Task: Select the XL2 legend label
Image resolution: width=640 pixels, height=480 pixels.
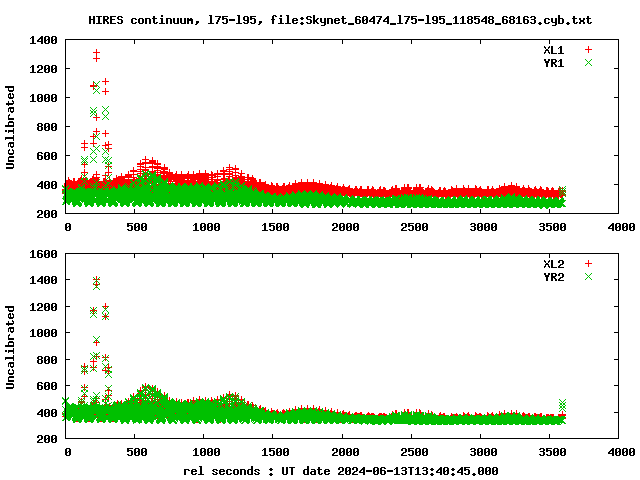Action: (553, 264)
